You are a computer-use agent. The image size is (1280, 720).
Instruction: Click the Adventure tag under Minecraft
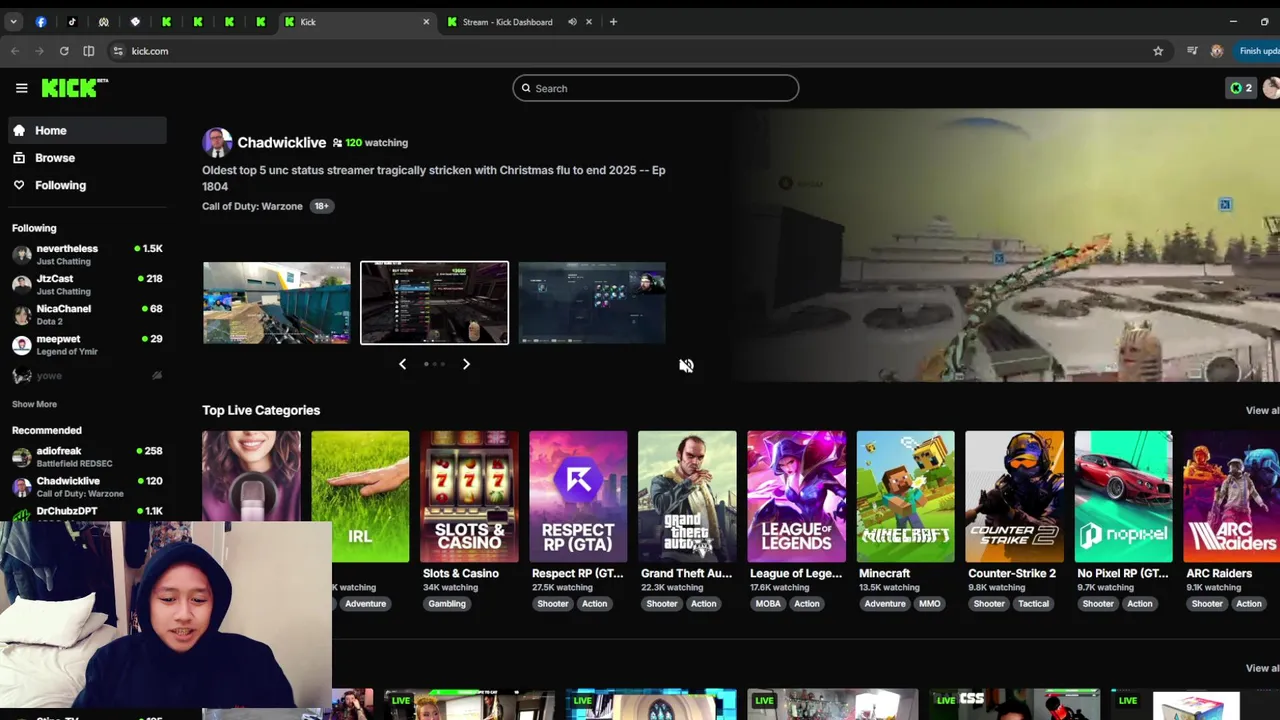(884, 604)
